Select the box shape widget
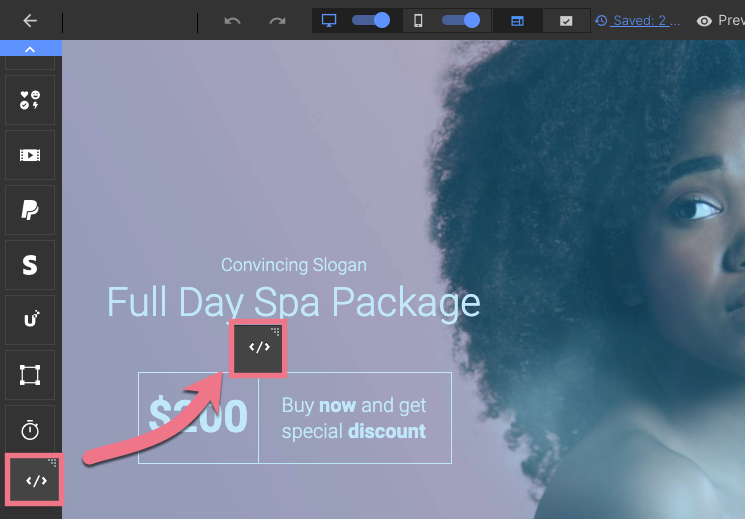This screenshot has width=745, height=519. 30,375
